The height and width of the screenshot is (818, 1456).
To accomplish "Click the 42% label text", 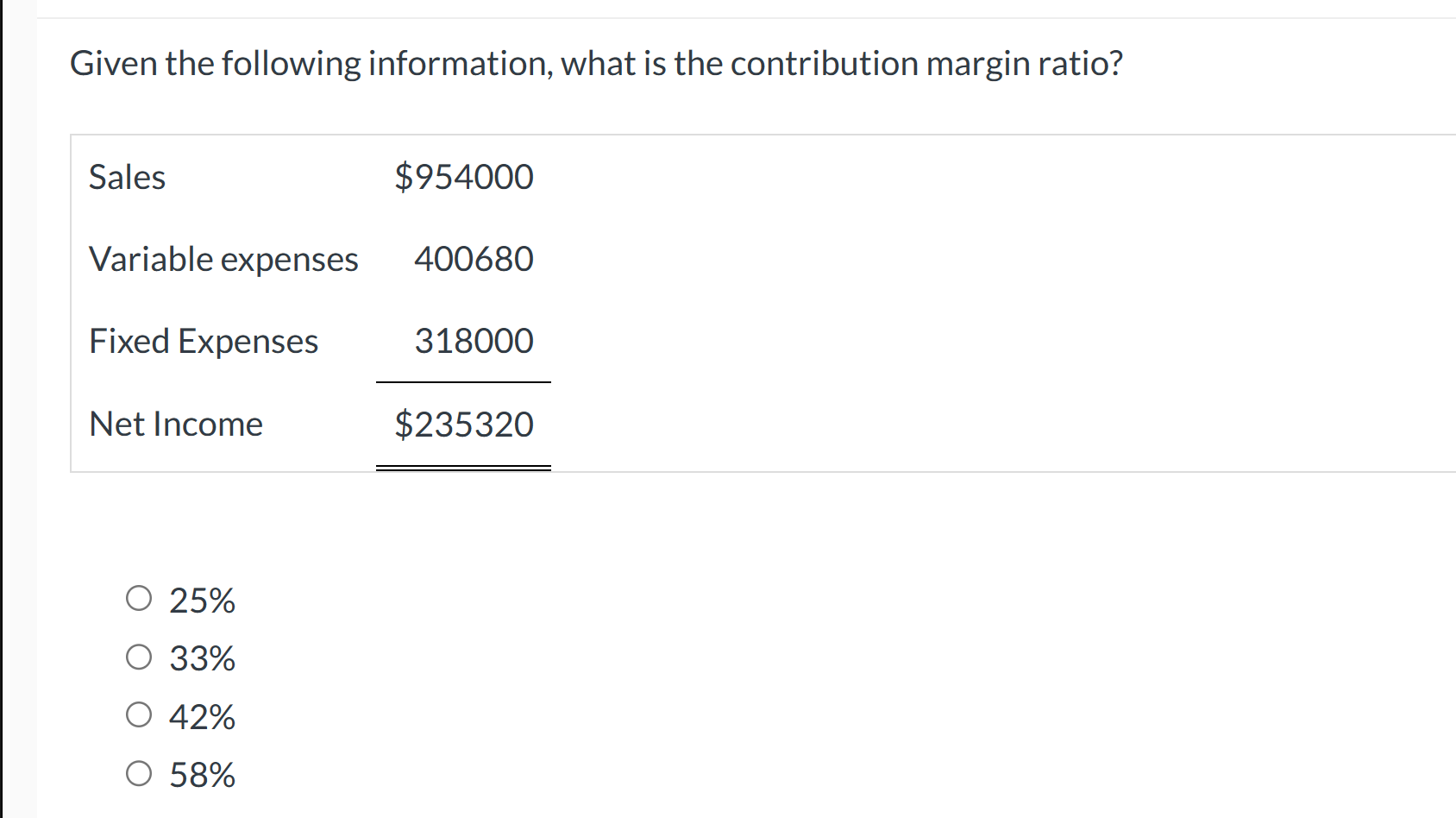I will 201,715.
